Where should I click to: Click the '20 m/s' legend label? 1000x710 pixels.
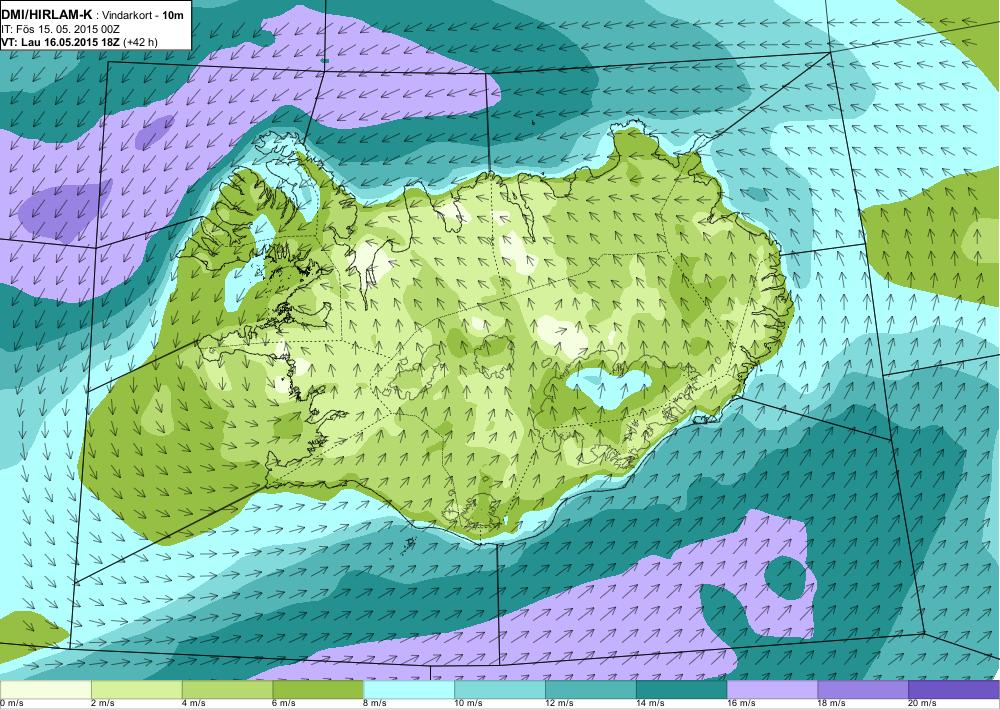(923, 704)
